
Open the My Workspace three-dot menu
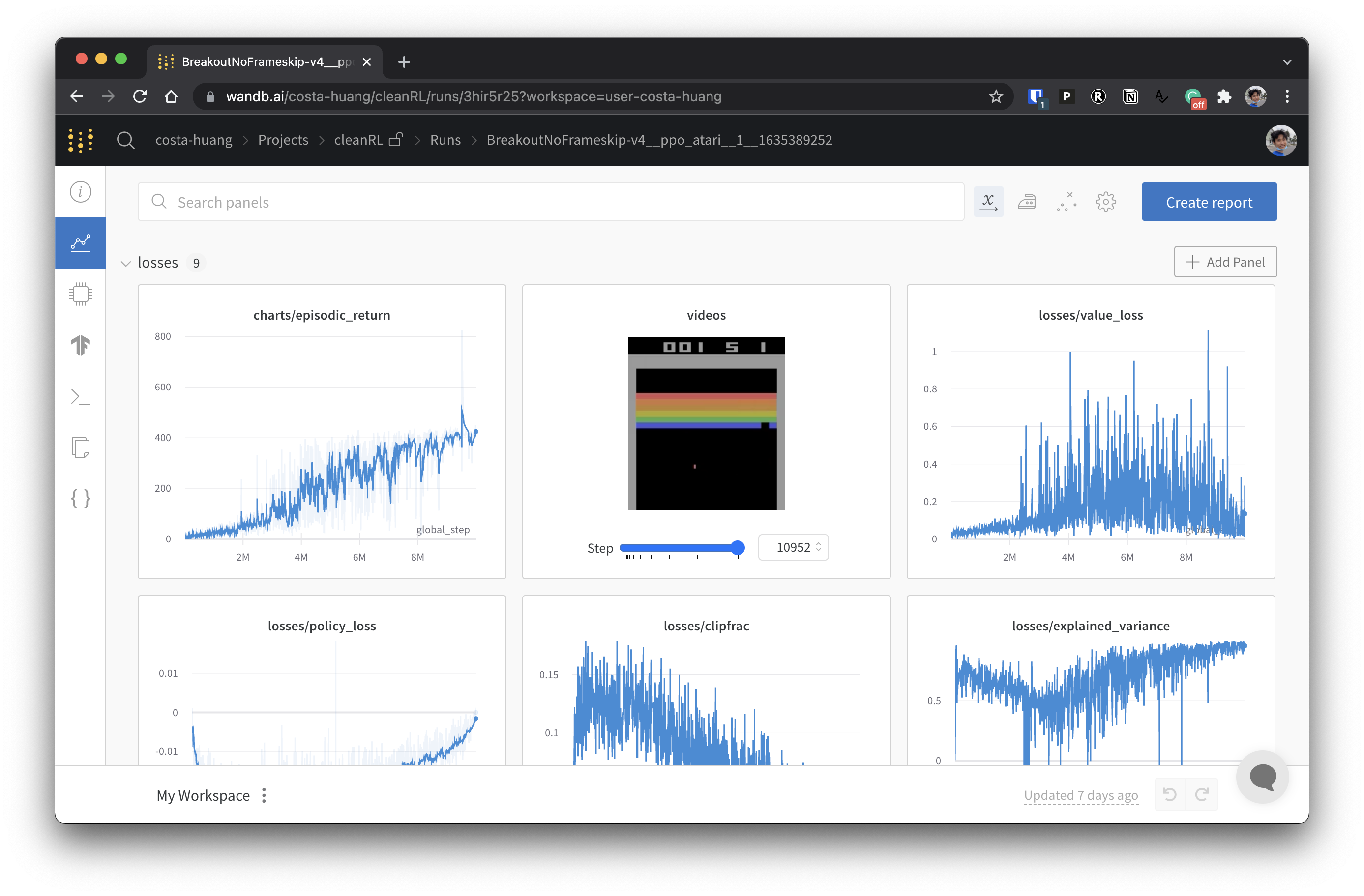pyautogui.click(x=264, y=795)
